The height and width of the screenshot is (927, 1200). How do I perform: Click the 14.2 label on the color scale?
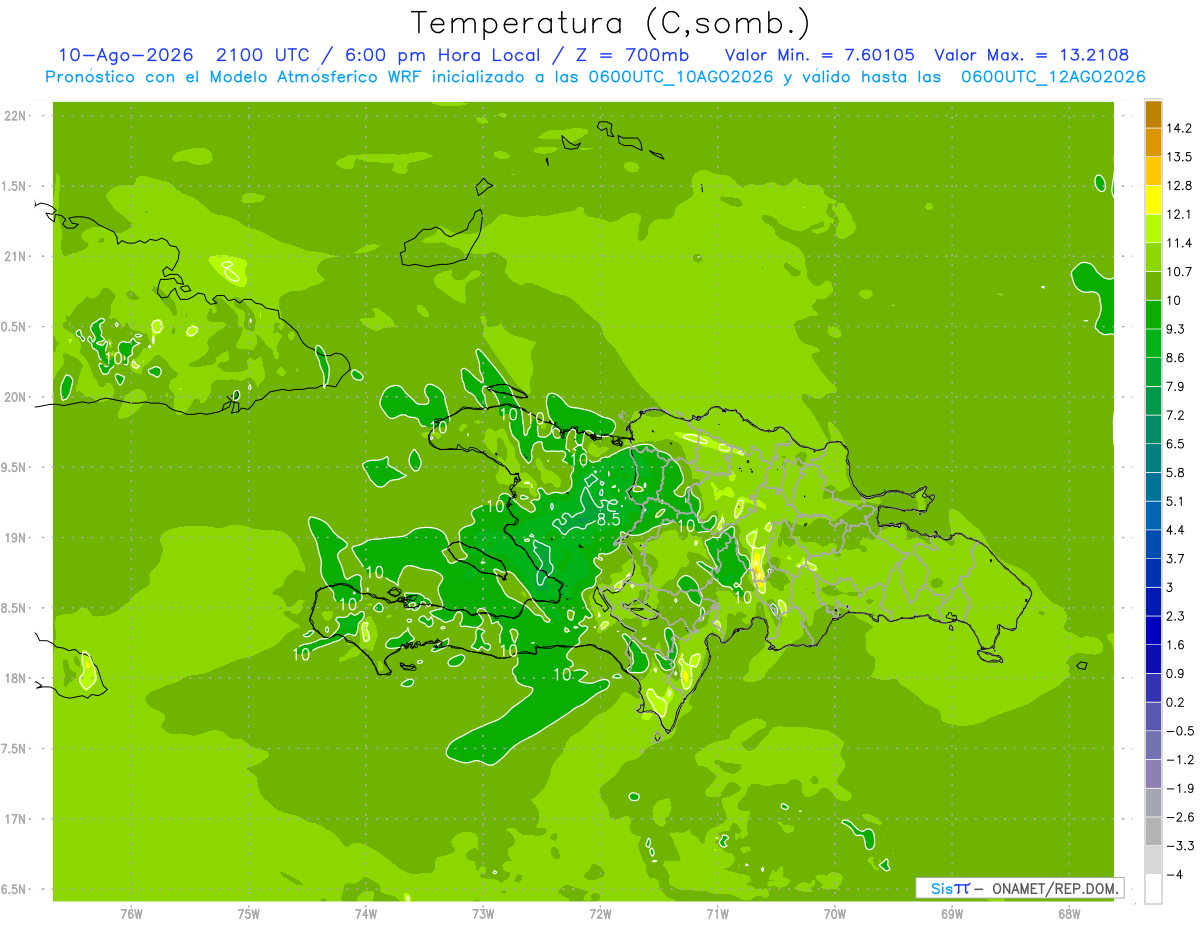[x=1178, y=128]
